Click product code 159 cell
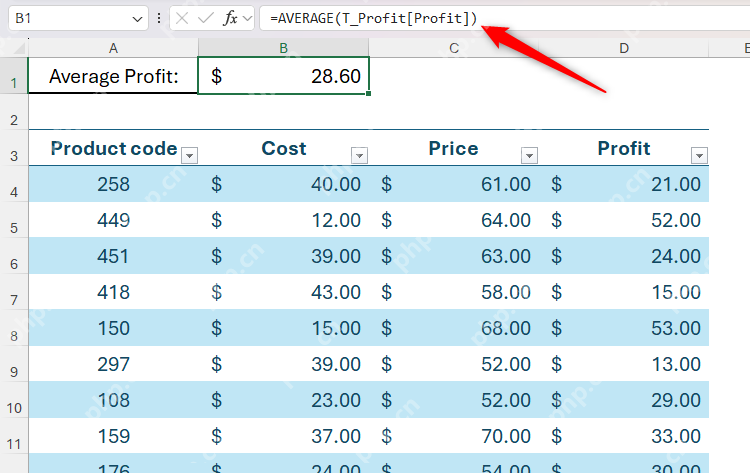 (x=113, y=436)
